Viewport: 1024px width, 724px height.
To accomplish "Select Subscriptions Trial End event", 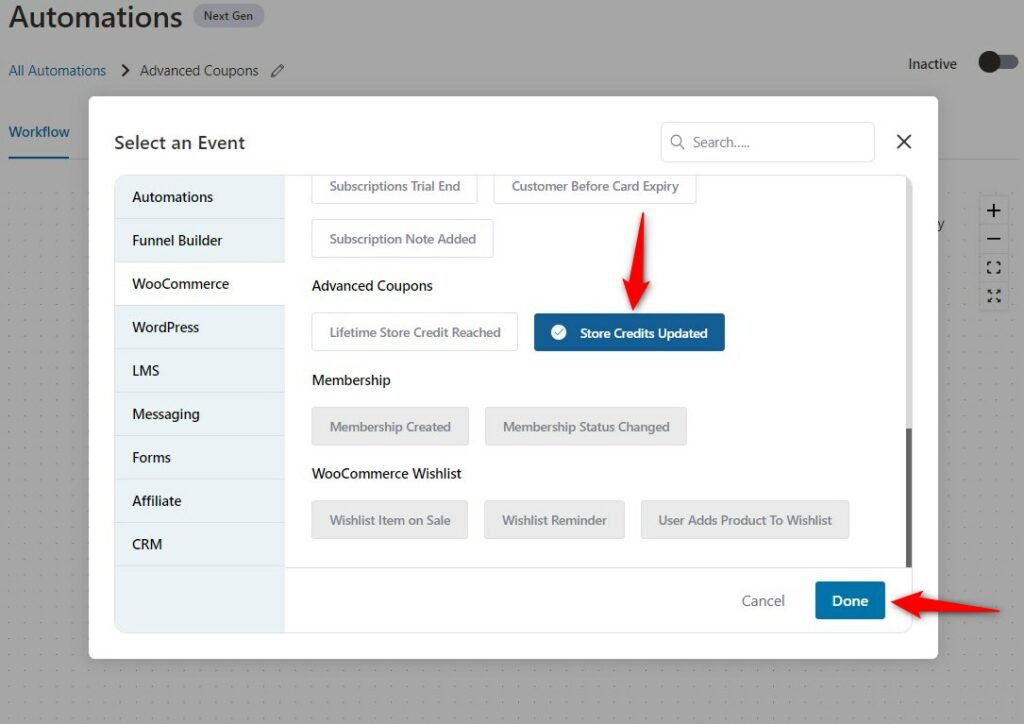I will tap(394, 188).
